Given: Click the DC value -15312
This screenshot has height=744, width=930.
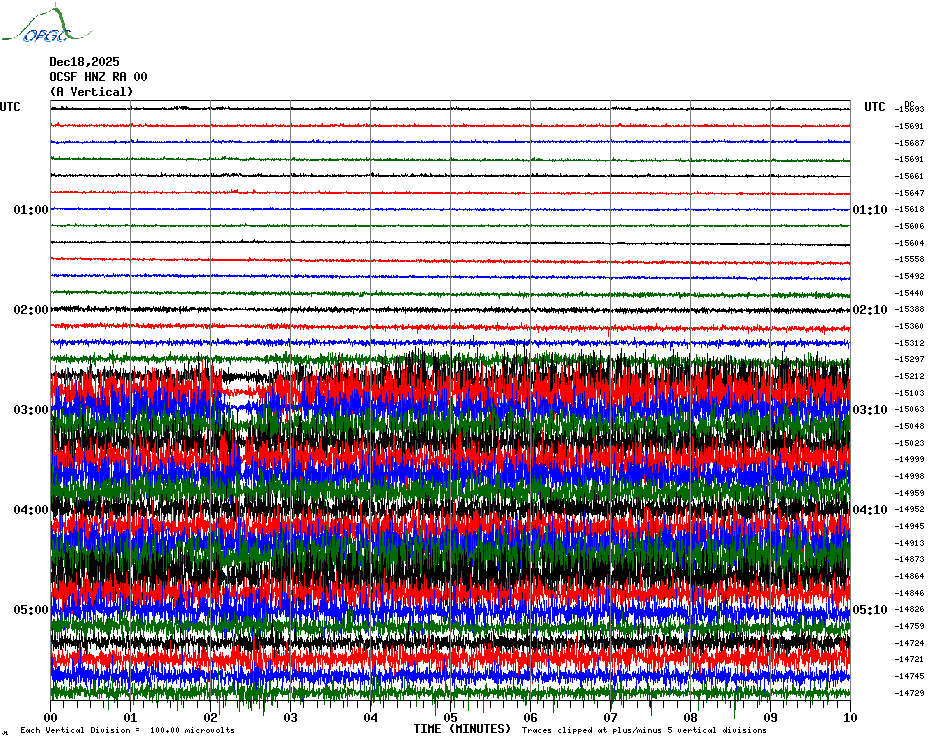Looking at the screenshot, I should pos(909,343).
